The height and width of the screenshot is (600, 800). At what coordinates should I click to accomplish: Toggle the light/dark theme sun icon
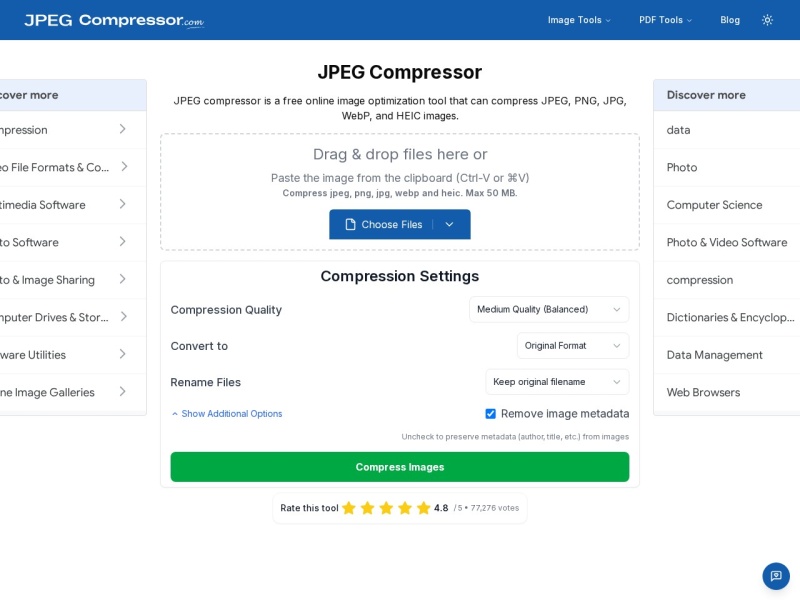767,20
